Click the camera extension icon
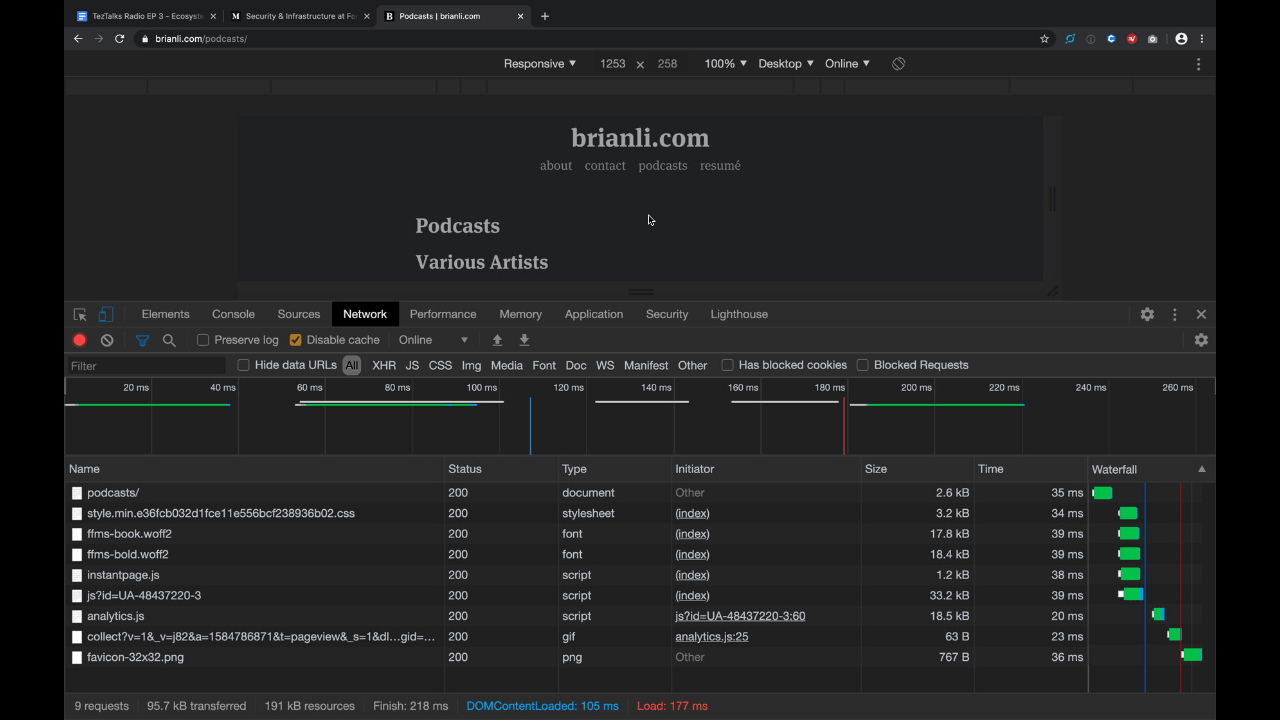The image size is (1280, 720). coord(1153,39)
